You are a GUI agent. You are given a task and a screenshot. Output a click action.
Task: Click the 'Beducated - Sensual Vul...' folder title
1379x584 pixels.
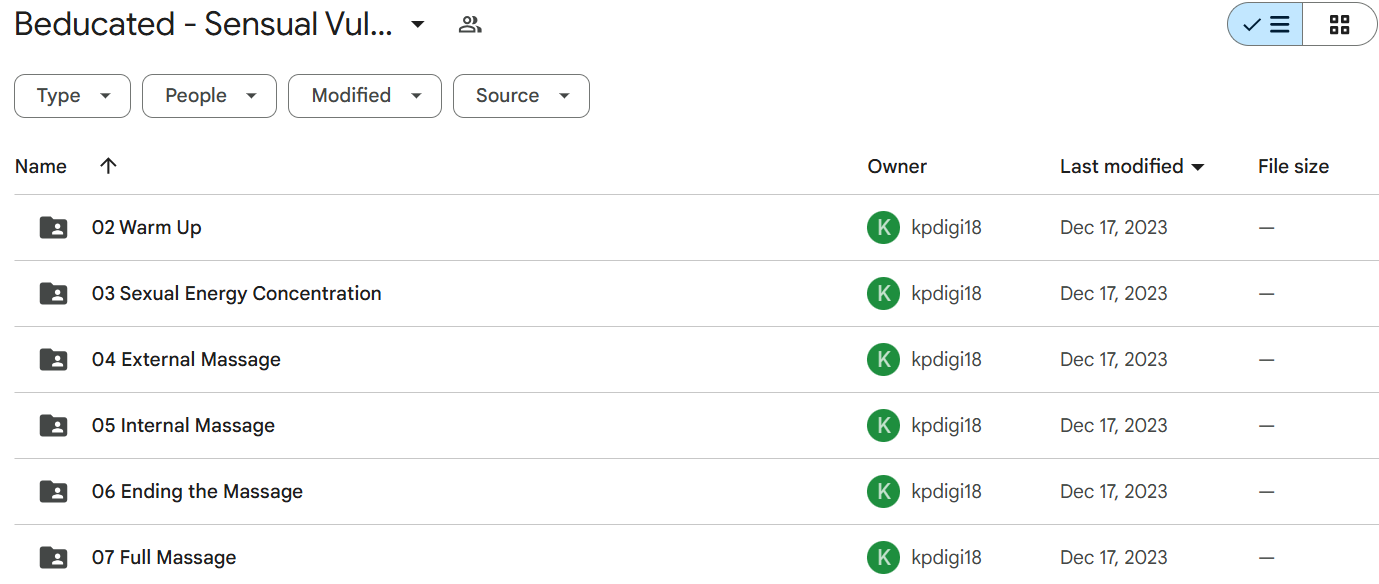coord(204,25)
